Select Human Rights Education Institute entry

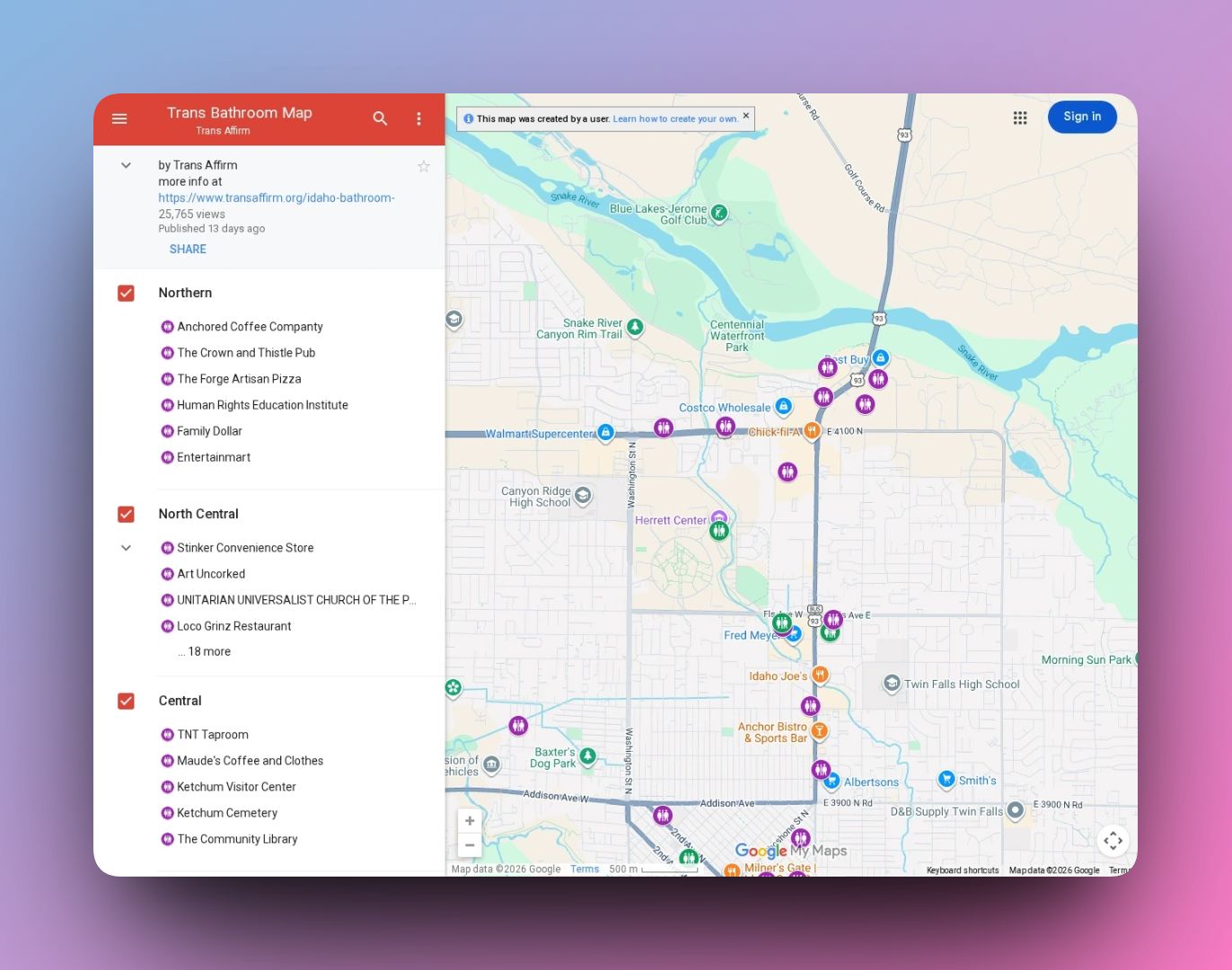click(253, 405)
